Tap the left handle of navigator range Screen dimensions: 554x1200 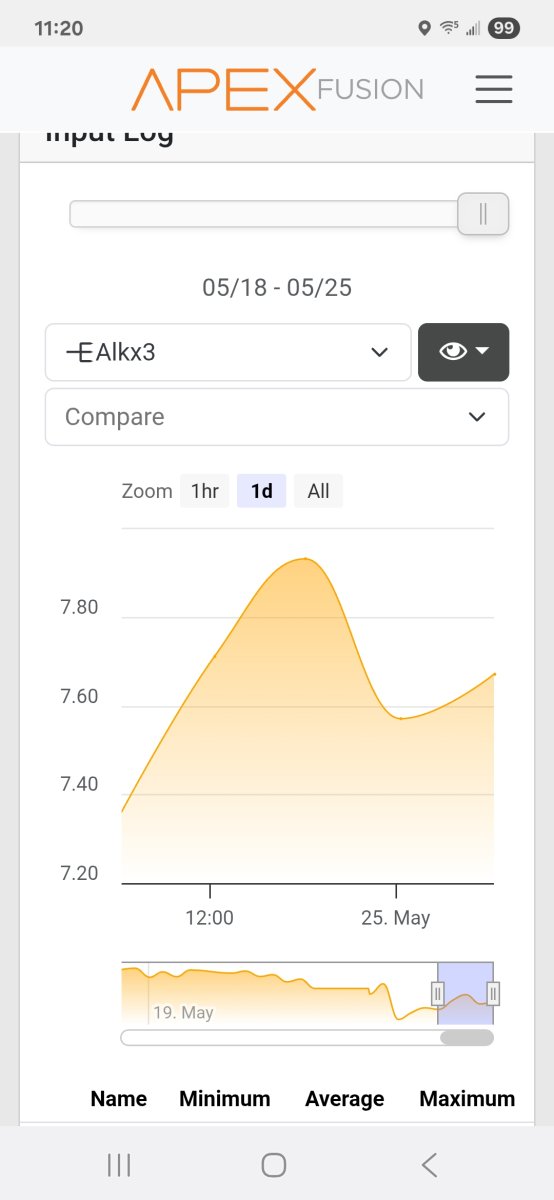[x=437, y=993]
